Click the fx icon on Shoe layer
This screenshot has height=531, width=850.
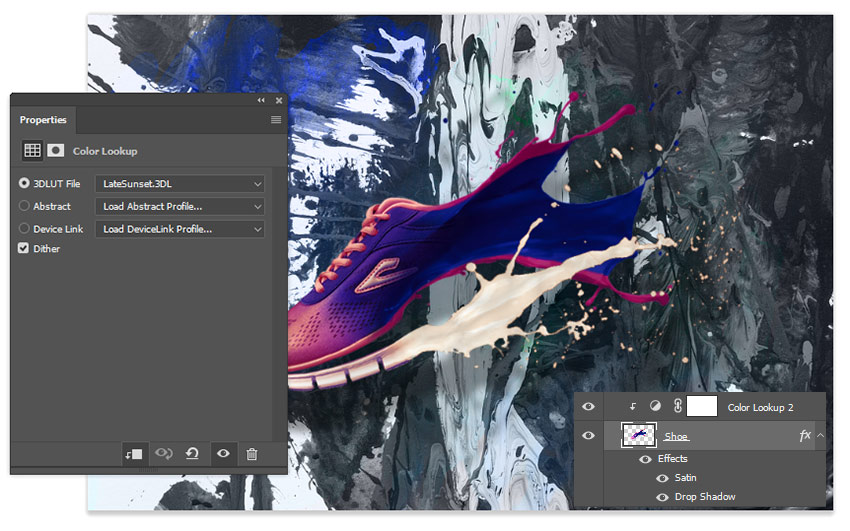click(x=805, y=435)
